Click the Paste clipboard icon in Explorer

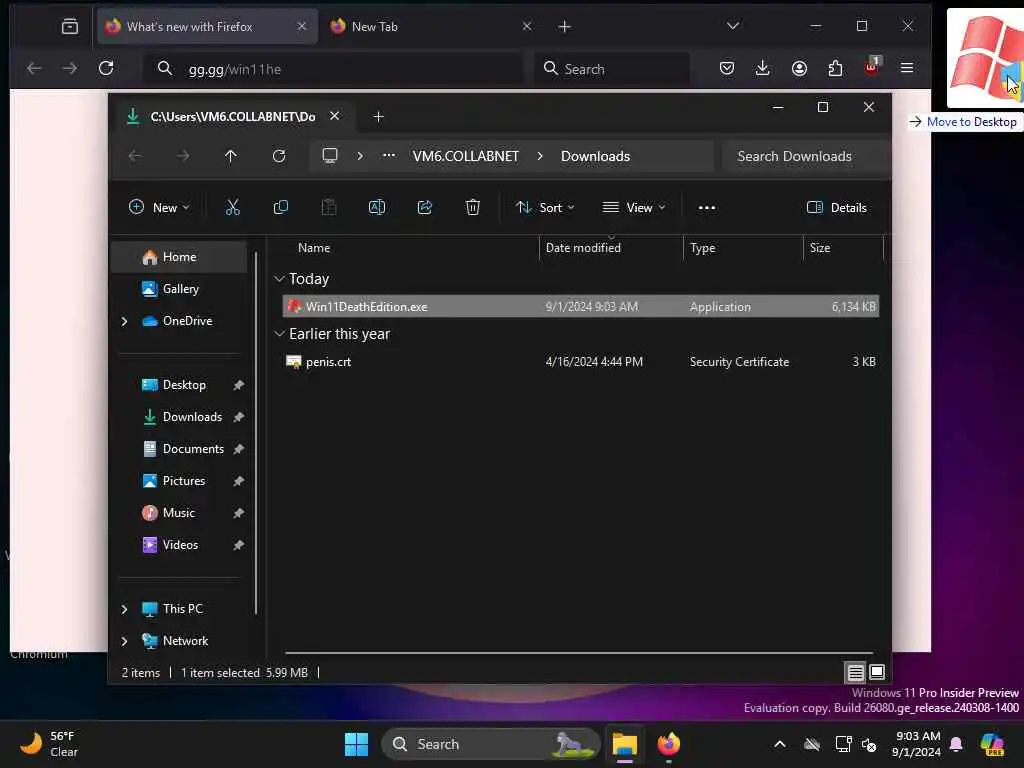click(328, 208)
